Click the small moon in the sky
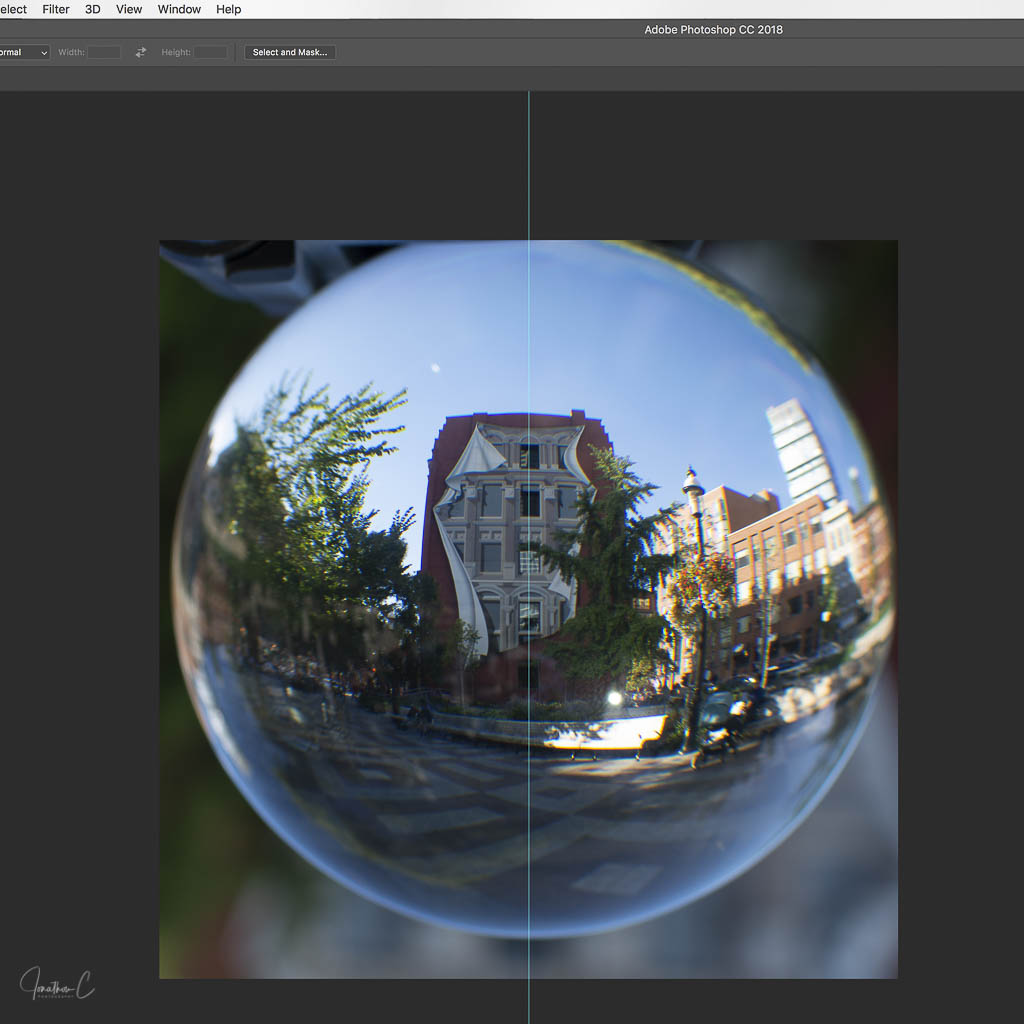1024x1024 pixels. (x=435, y=368)
